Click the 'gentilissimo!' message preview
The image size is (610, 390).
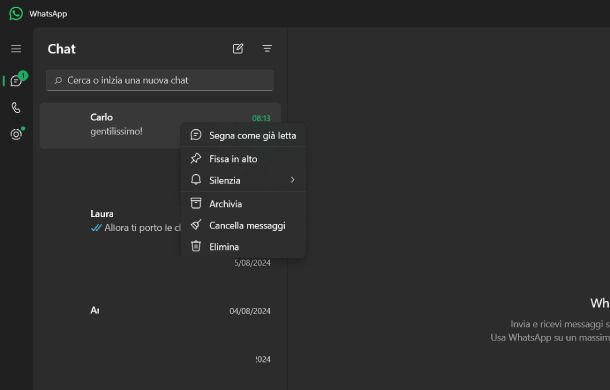point(116,132)
